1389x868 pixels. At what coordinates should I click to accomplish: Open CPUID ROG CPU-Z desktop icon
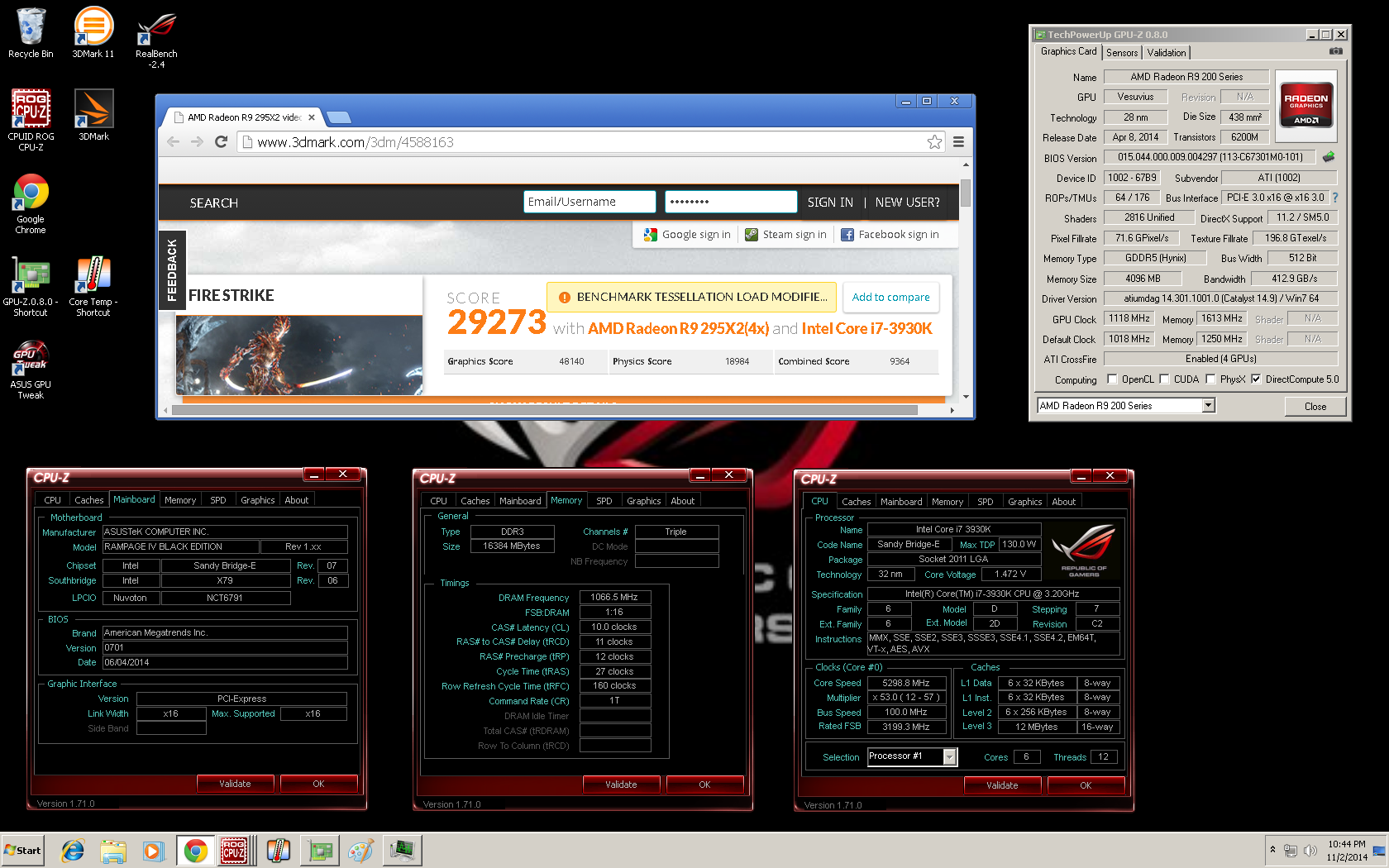[31, 120]
